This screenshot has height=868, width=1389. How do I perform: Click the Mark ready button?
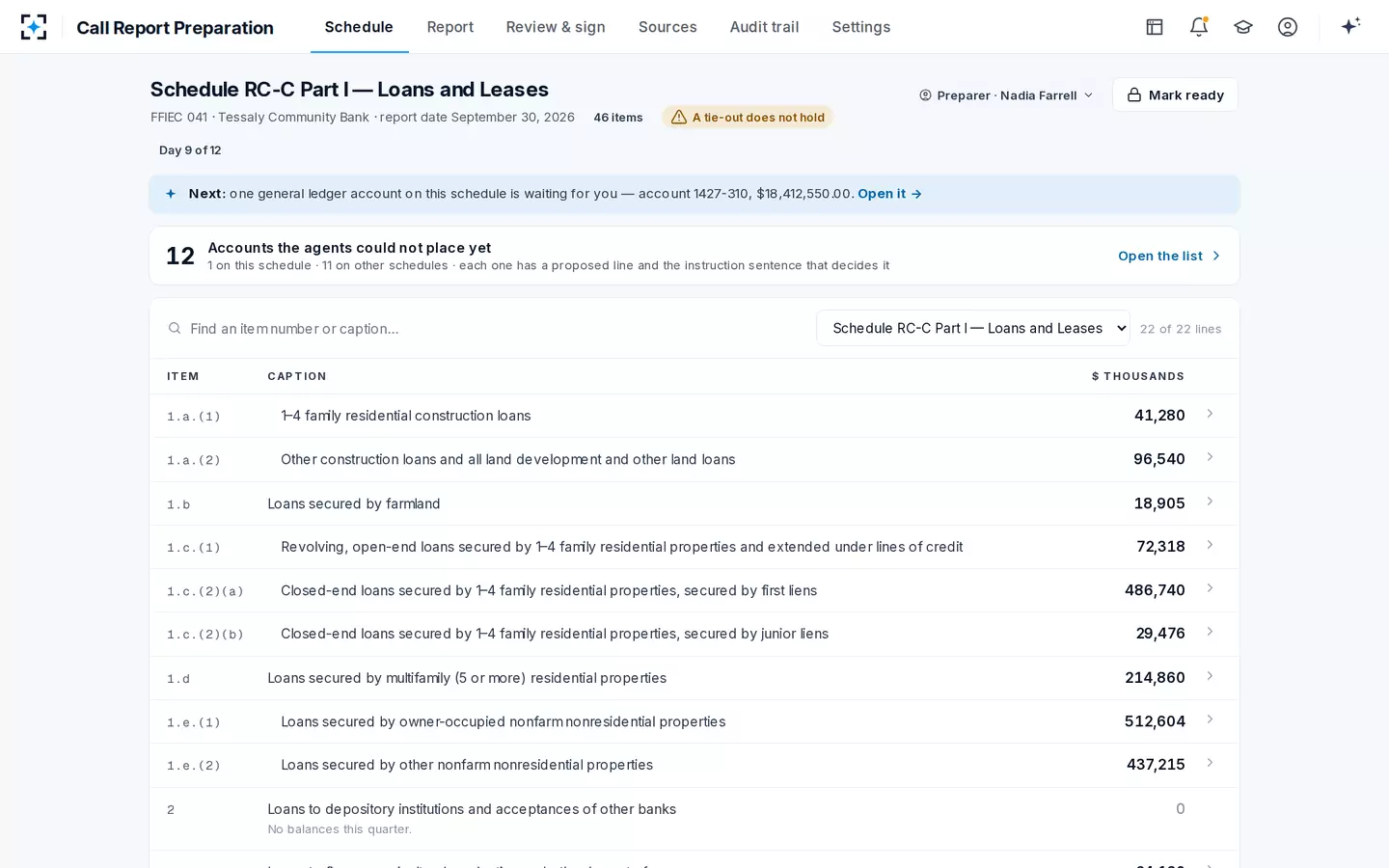(x=1175, y=95)
